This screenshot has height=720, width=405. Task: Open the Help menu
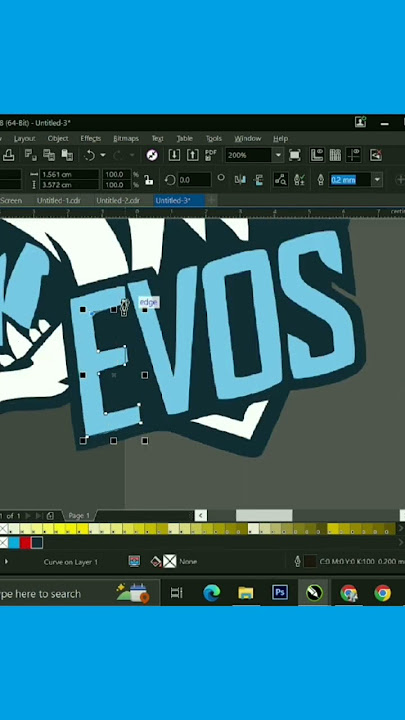point(280,138)
